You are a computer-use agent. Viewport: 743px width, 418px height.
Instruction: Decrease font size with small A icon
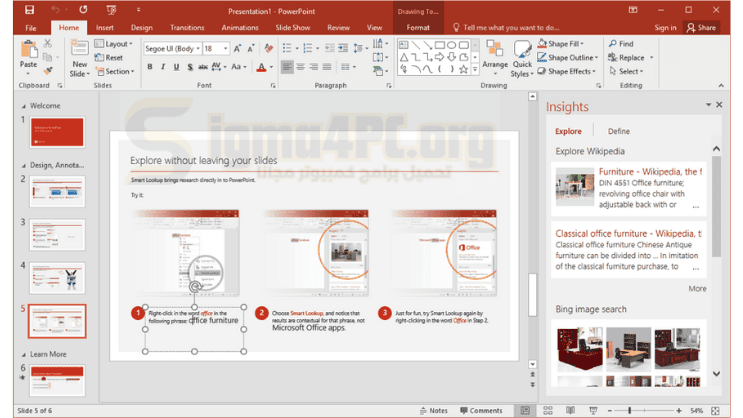251,48
